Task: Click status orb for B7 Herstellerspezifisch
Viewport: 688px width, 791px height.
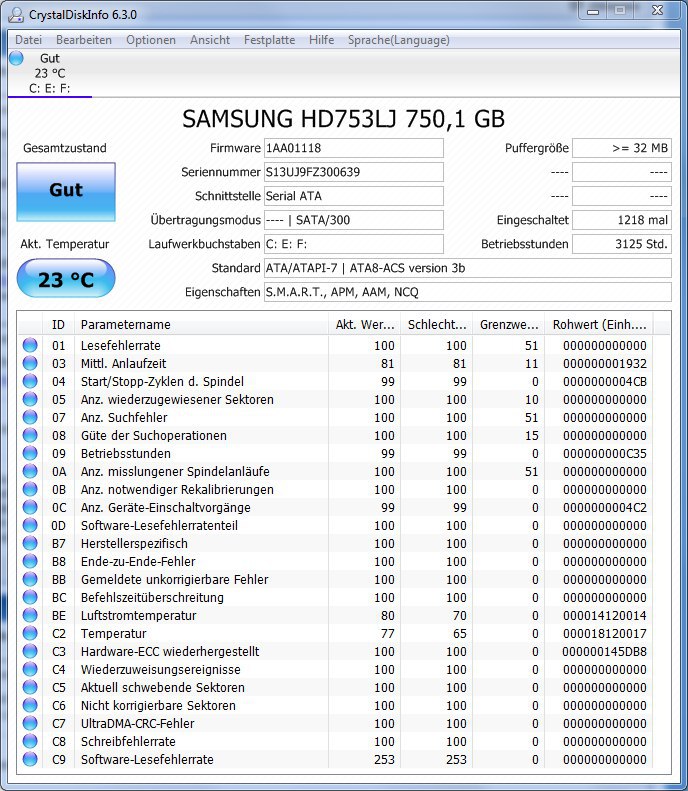Action: (30, 543)
